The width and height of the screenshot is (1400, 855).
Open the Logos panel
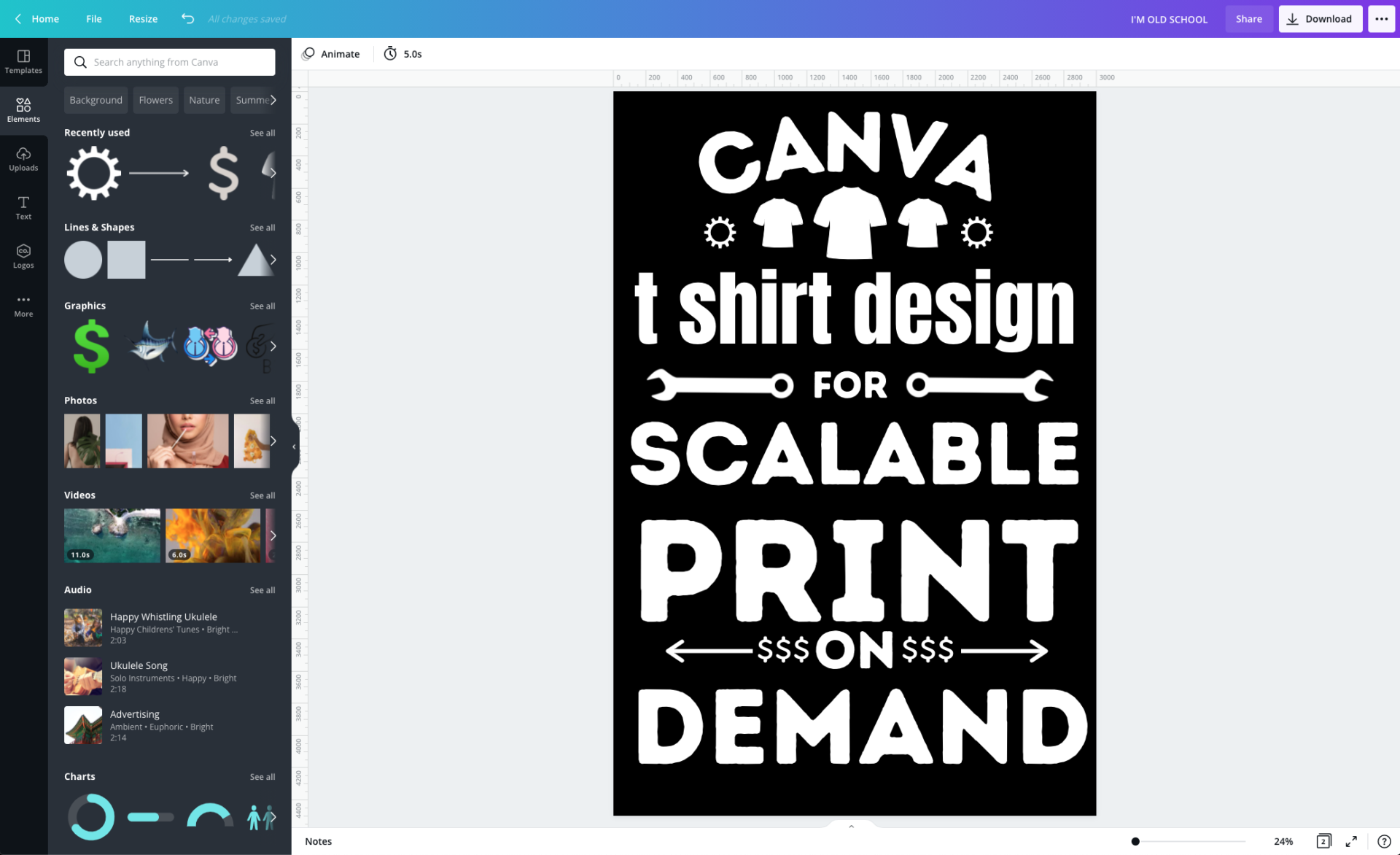tap(23, 257)
